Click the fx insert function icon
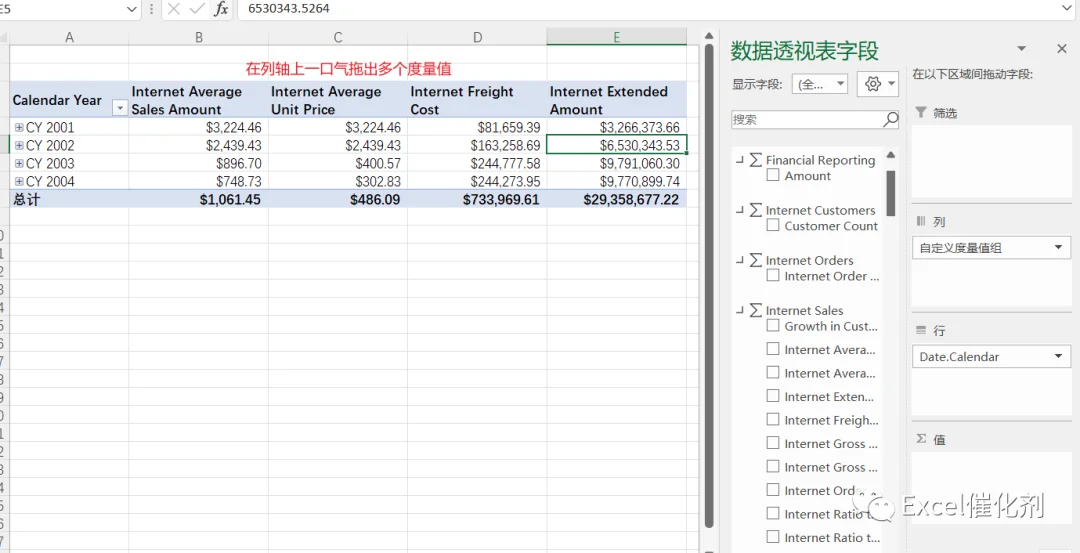The image size is (1080, 553). tap(220, 9)
